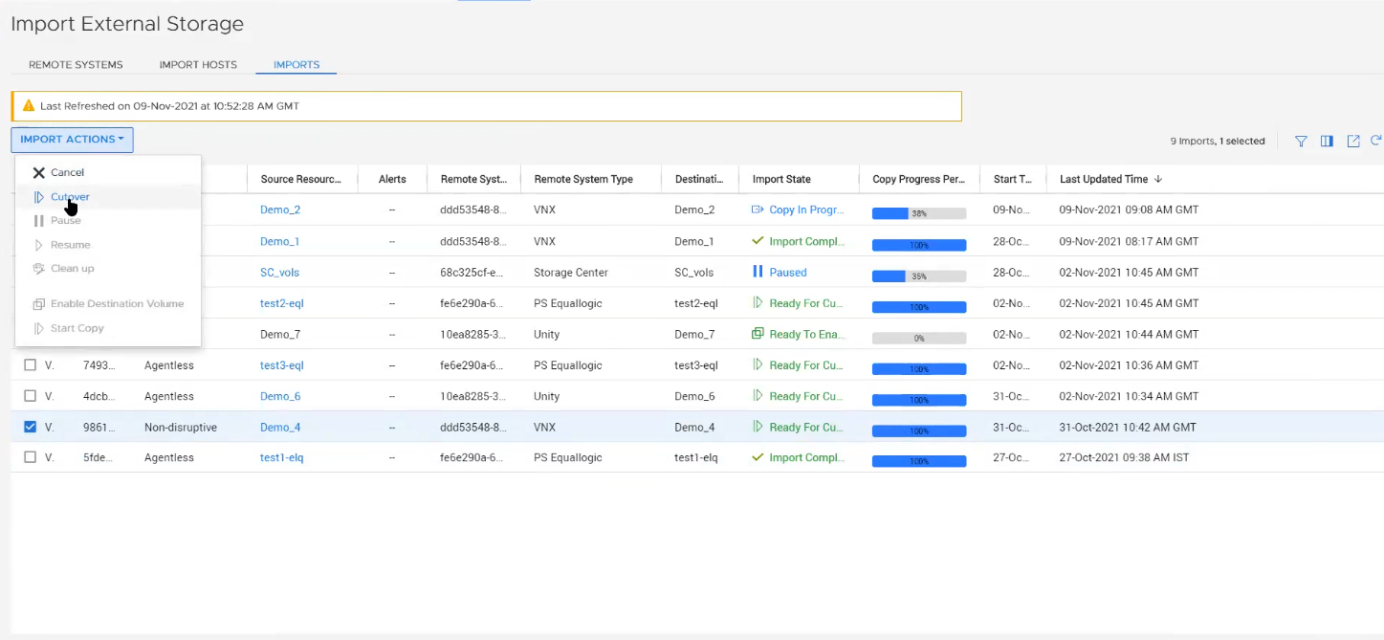The image size is (1384, 640).
Task: Sort by the Copy Progress Per... column header
Action: 919,179
